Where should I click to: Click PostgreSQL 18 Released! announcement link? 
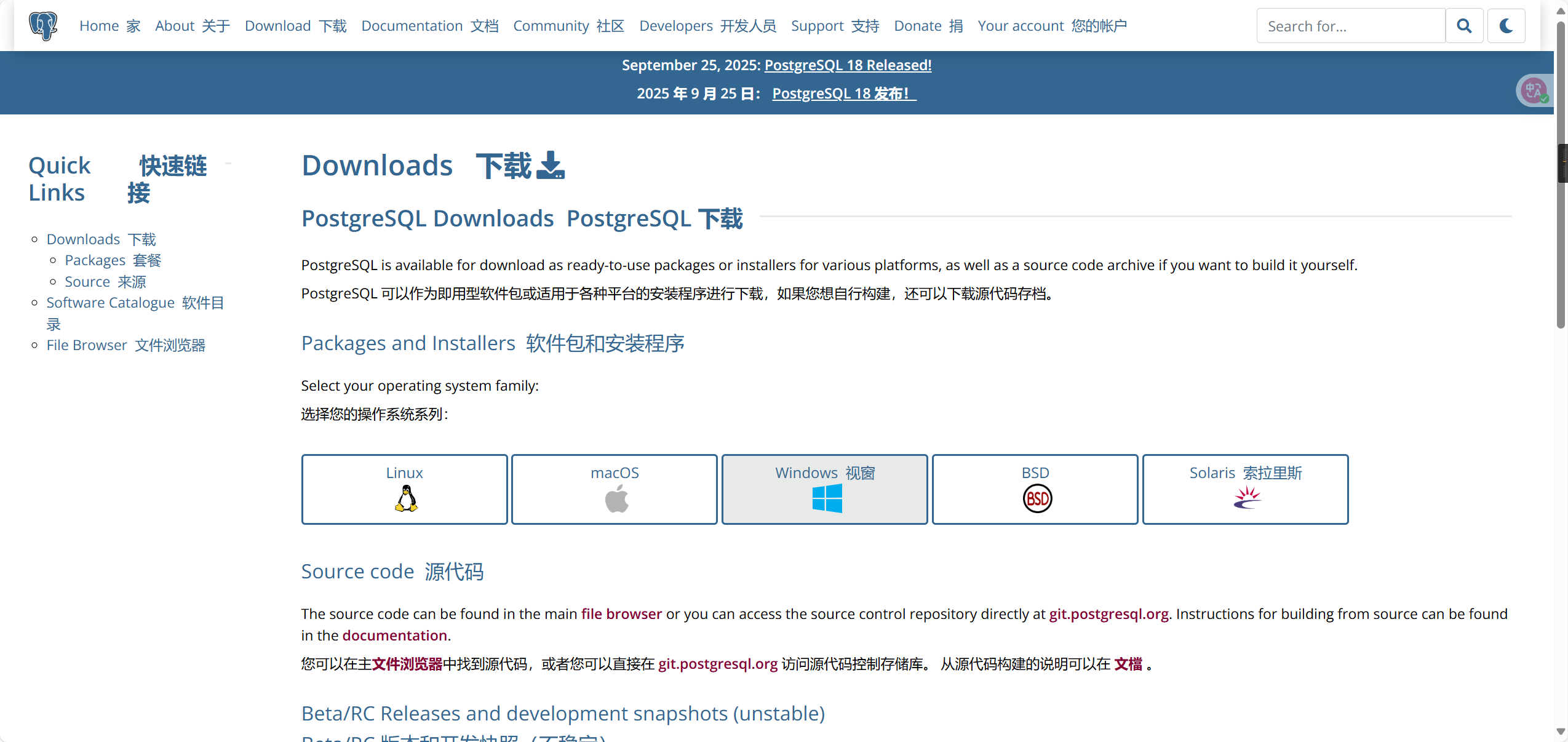point(848,65)
